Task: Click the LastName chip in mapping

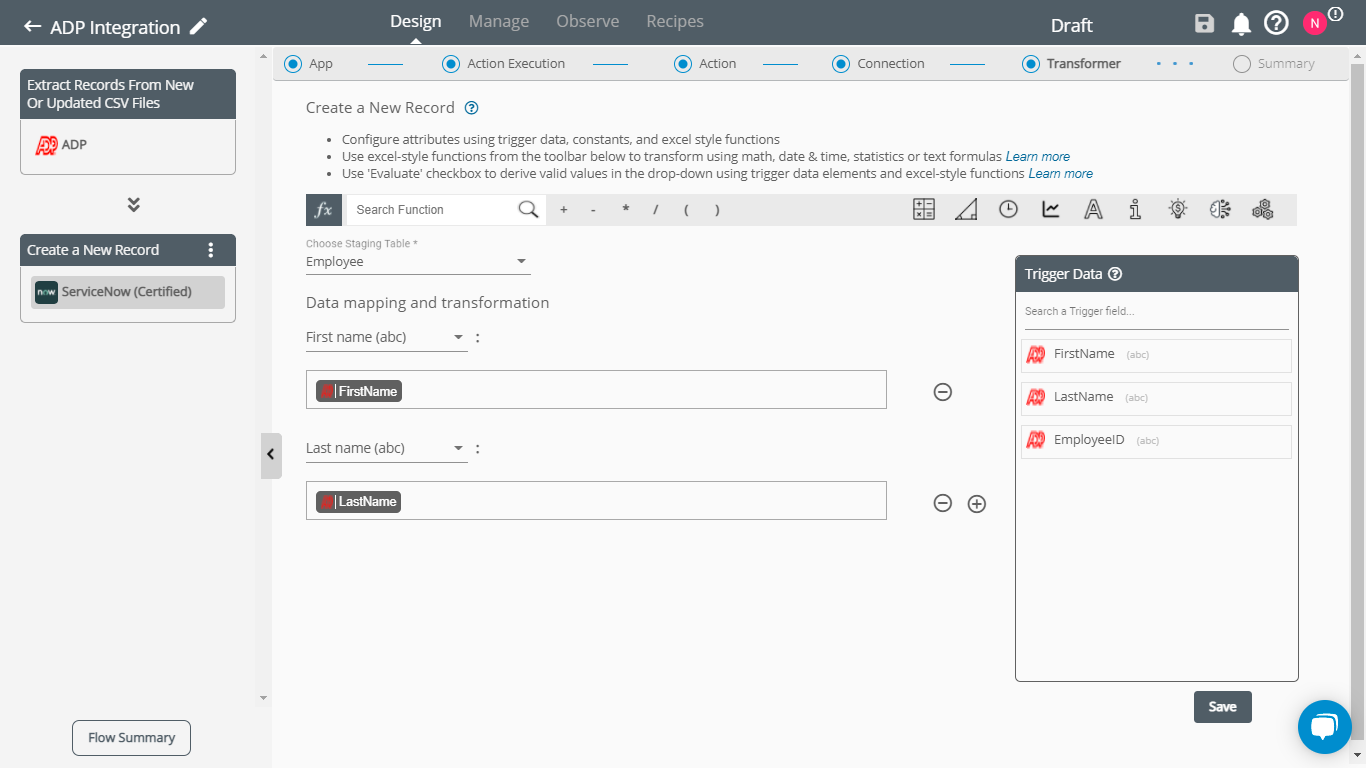Action: [359, 501]
